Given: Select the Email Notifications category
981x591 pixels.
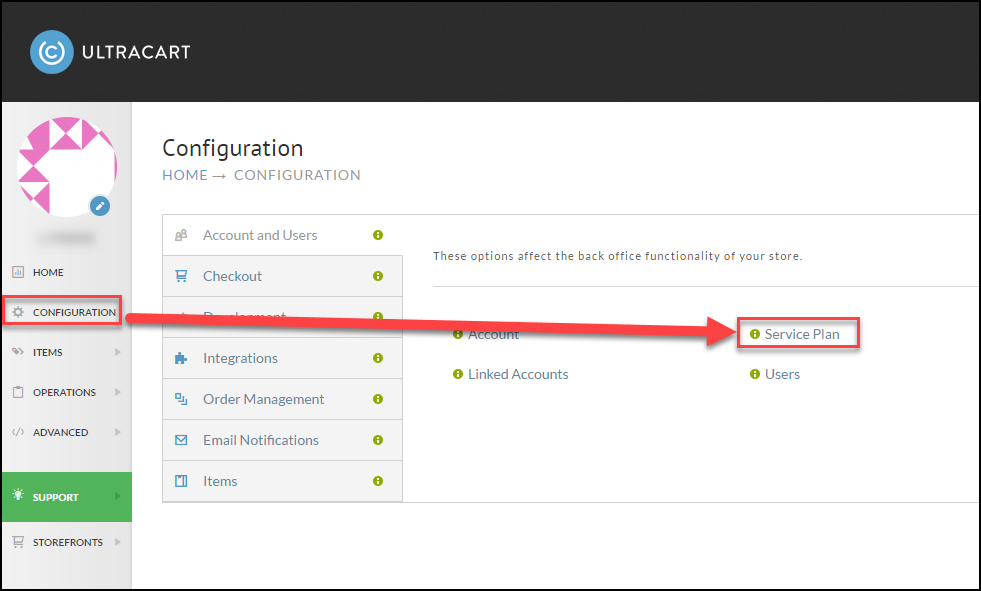Looking at the screenshot, I should (282, 440).
